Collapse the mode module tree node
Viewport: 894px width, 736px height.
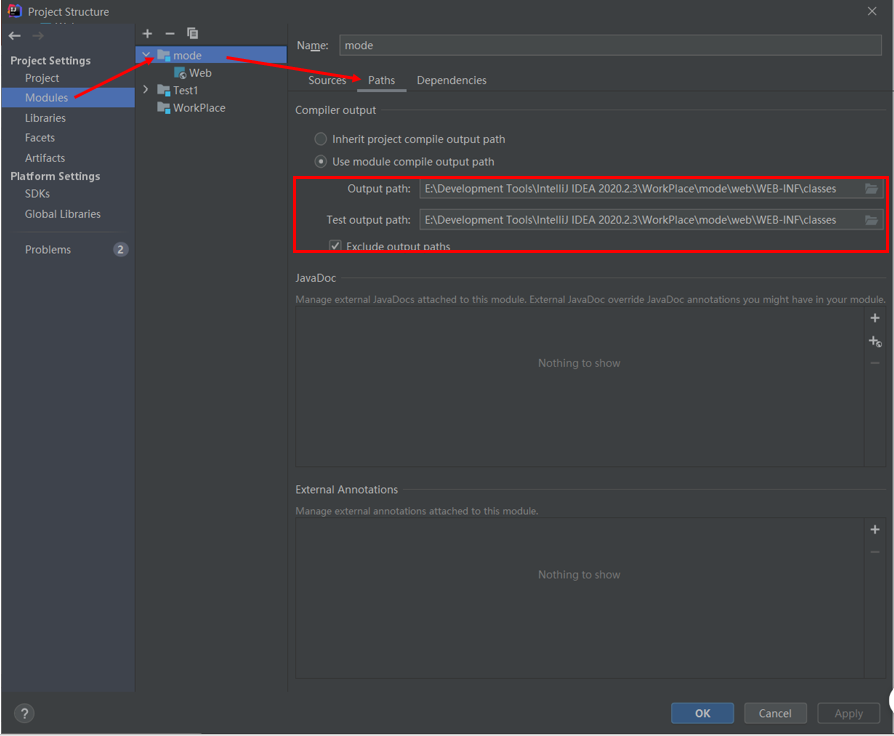pos(146,55)
